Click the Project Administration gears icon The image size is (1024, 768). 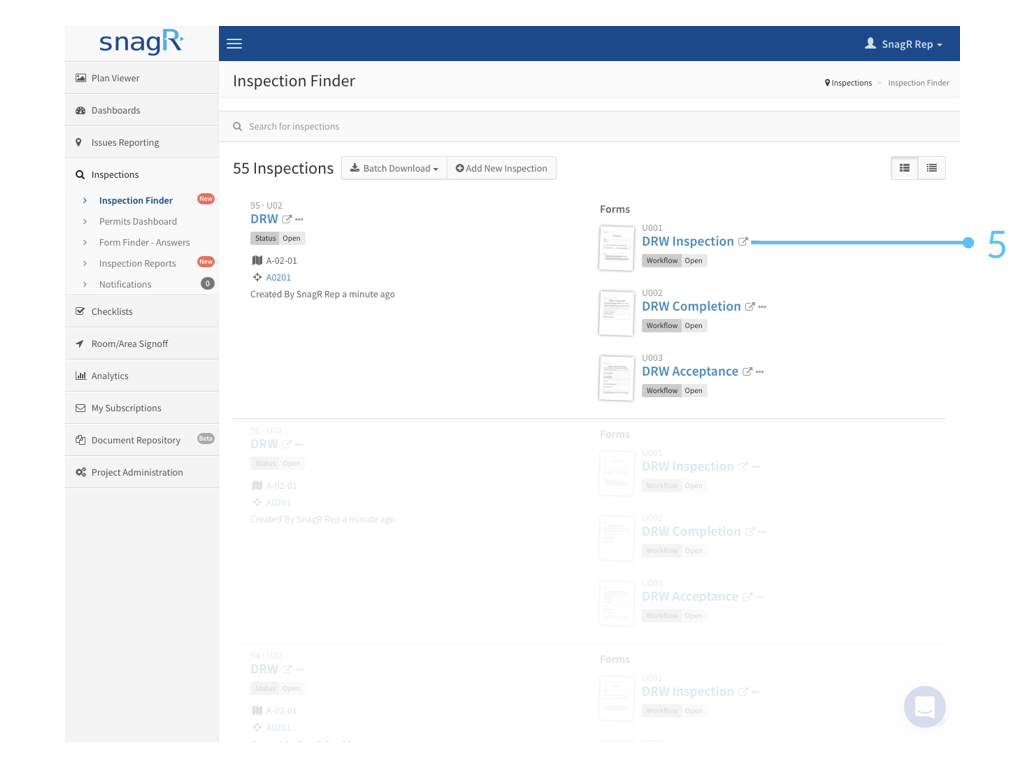80,472
